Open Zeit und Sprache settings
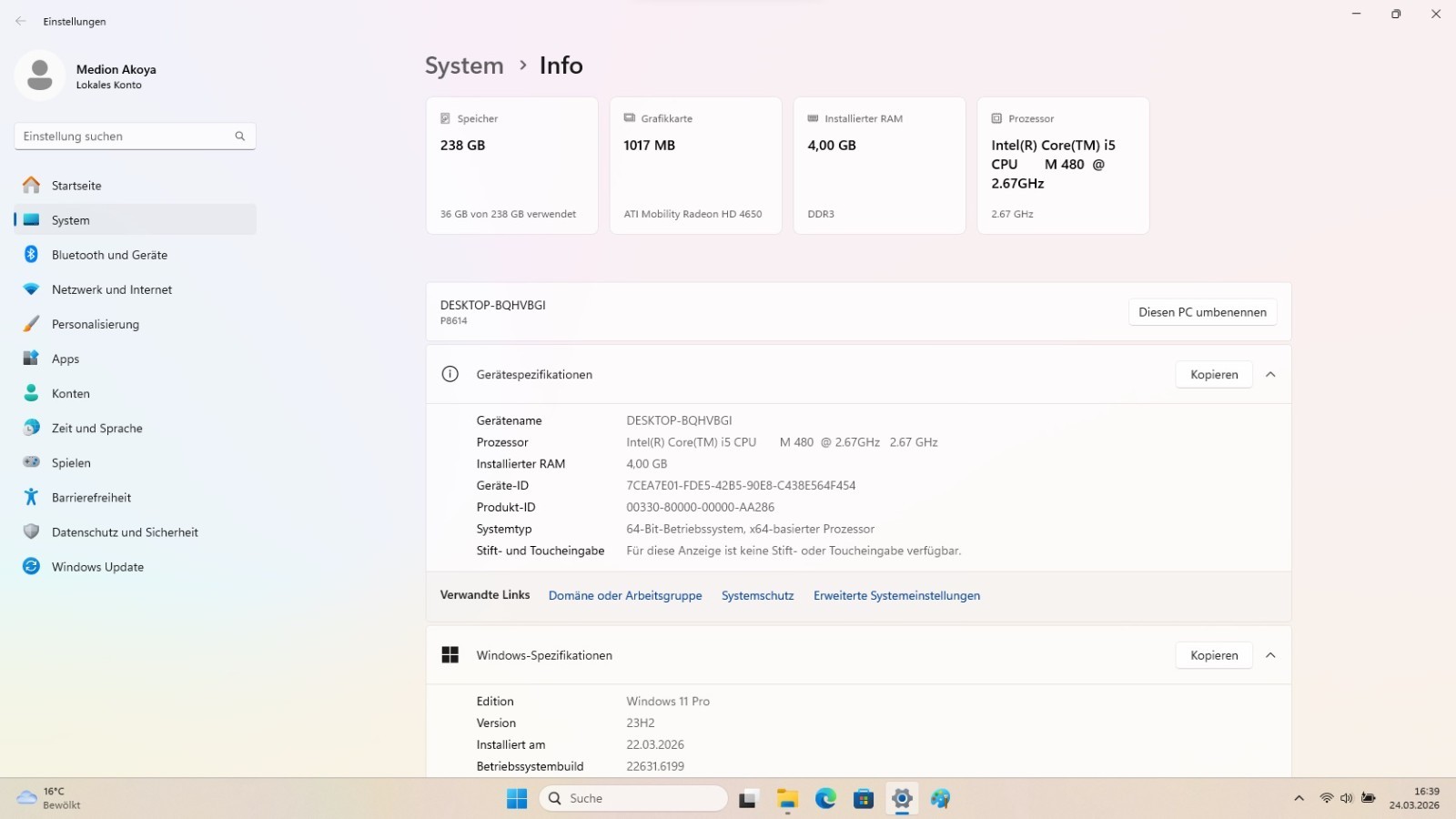The width and height of the screenshot is (1456, 819). (x=136, y=428)
